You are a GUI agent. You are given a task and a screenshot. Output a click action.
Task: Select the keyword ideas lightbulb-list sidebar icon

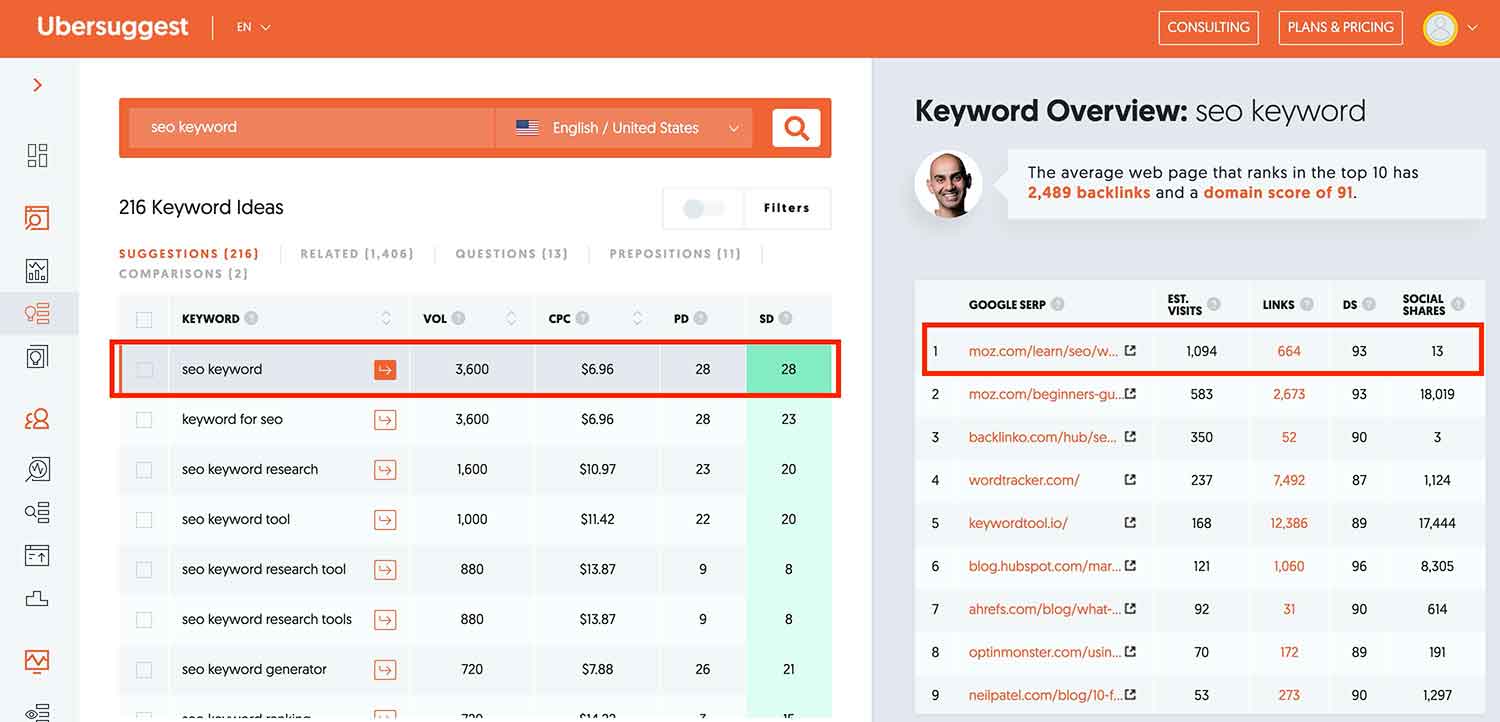38,313
